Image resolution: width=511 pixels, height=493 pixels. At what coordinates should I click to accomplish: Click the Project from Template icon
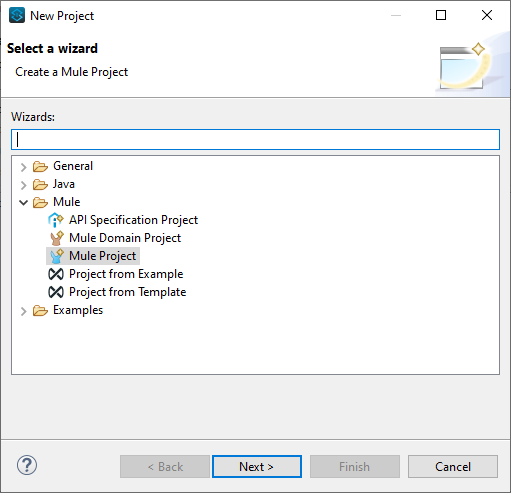tap(56, 292)
